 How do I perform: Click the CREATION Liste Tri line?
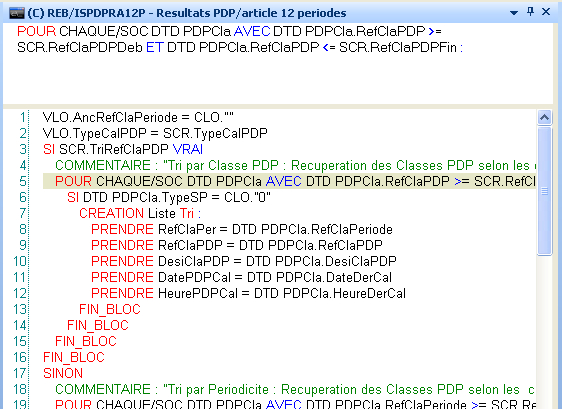140,214
